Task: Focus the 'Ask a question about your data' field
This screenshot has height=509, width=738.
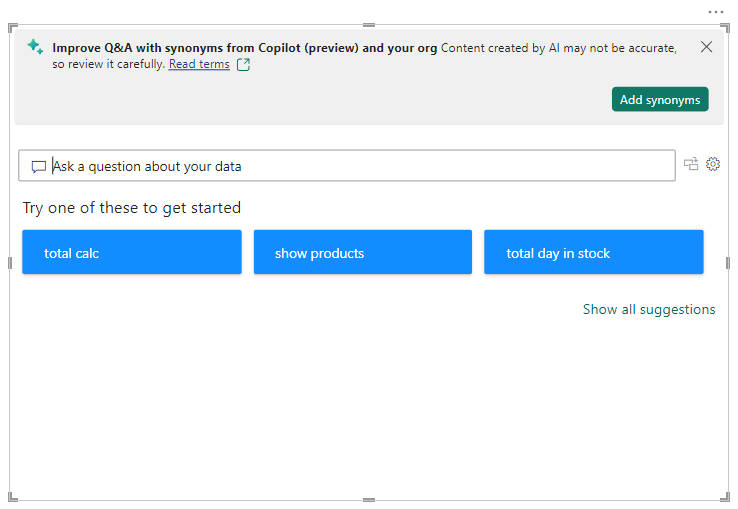Action: tap(360, 166)
